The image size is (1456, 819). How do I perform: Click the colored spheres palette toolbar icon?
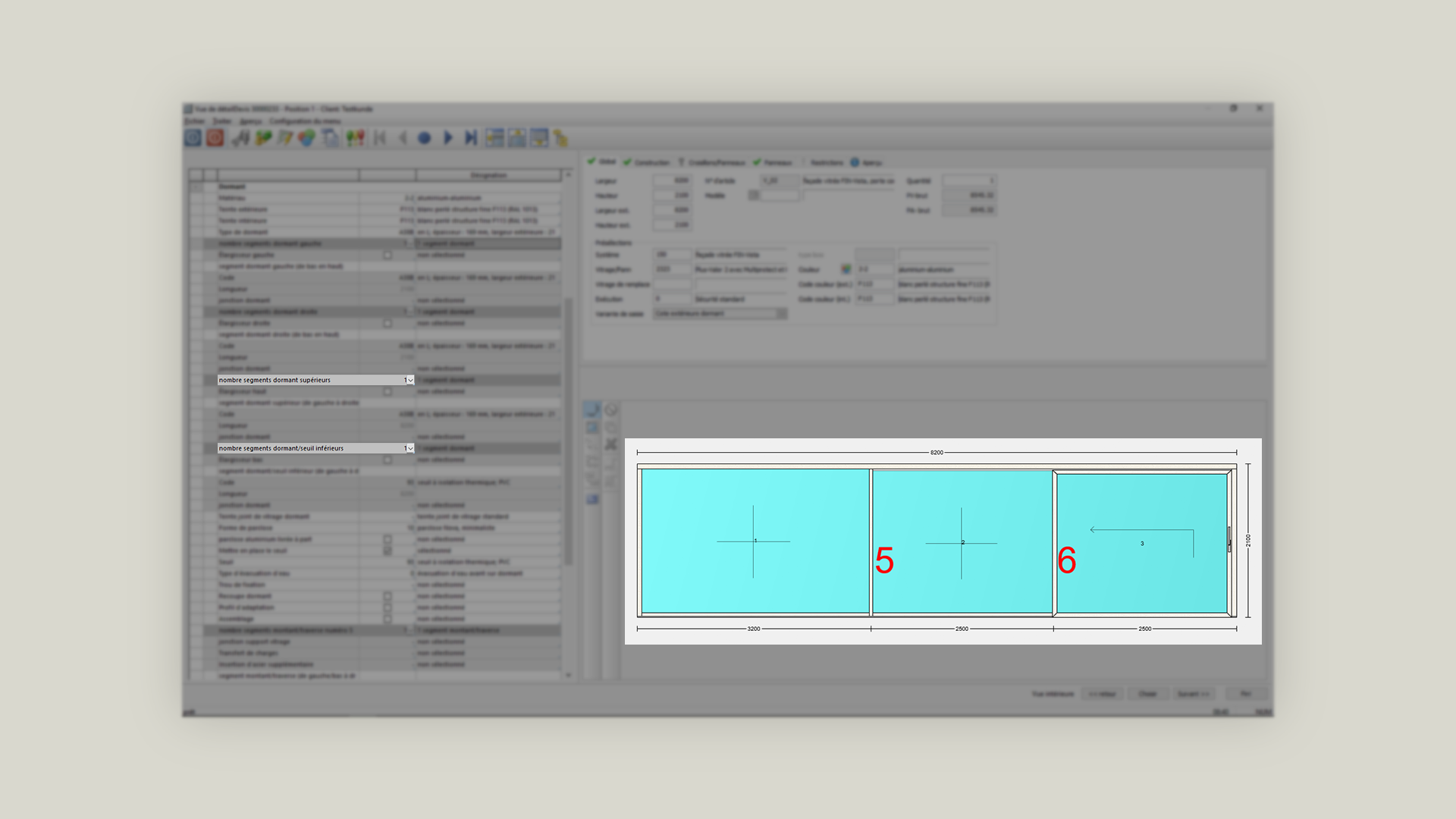click(306, 138)
